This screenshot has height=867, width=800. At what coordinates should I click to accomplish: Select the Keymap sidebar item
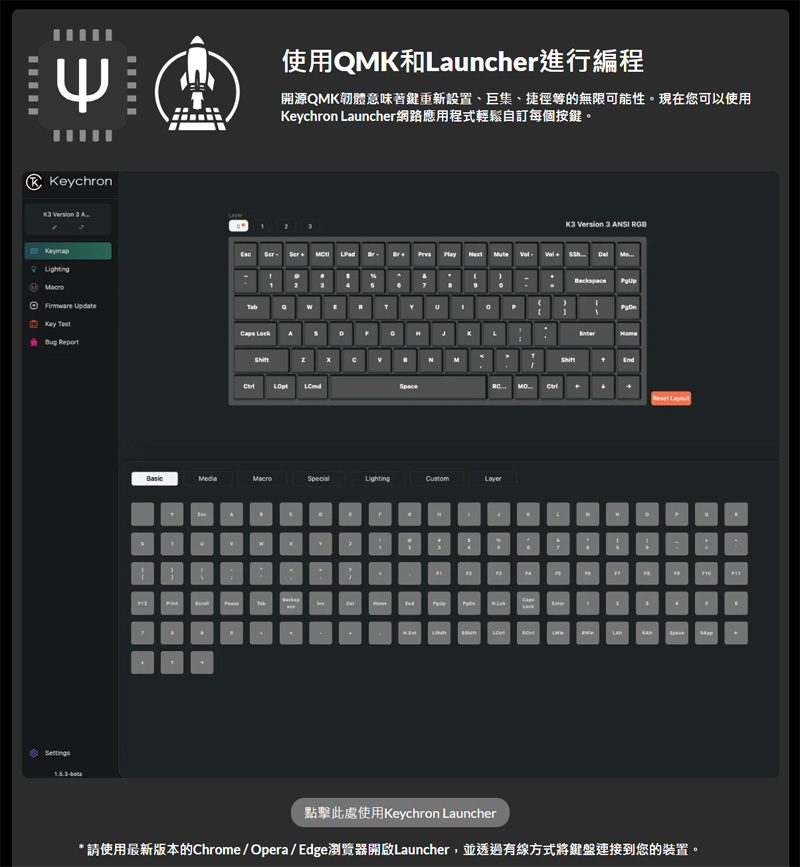(x=68, y=251)
